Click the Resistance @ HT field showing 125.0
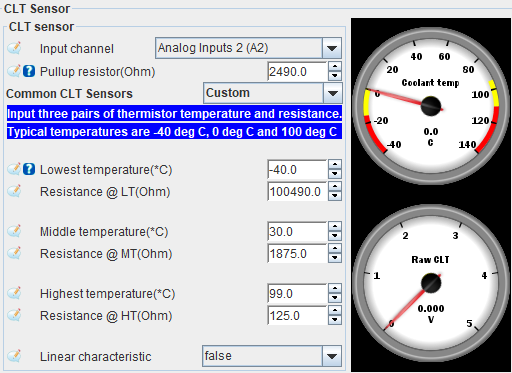Screen dimensions: 512x373 pos(297,316)
